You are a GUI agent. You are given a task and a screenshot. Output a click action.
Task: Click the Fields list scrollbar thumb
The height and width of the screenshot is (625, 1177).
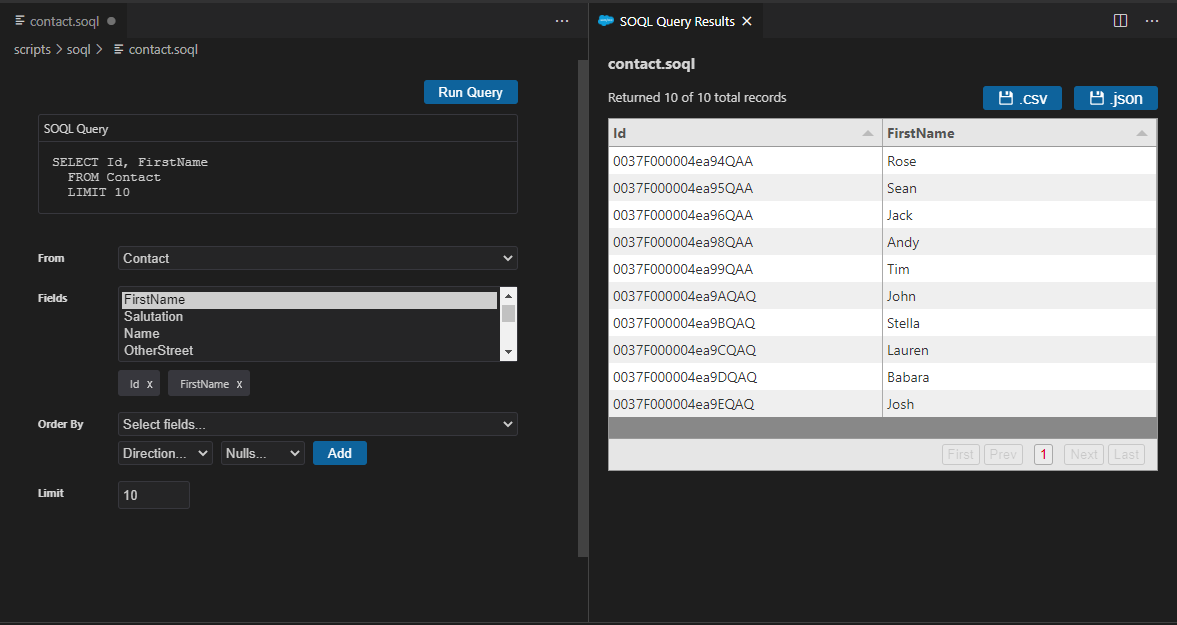508,314
